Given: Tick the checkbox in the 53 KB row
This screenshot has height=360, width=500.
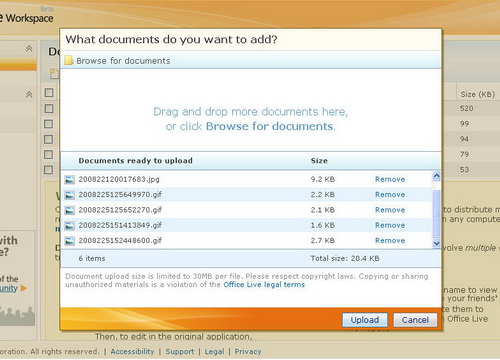Looking at the screenshot, I should [49, 170].
